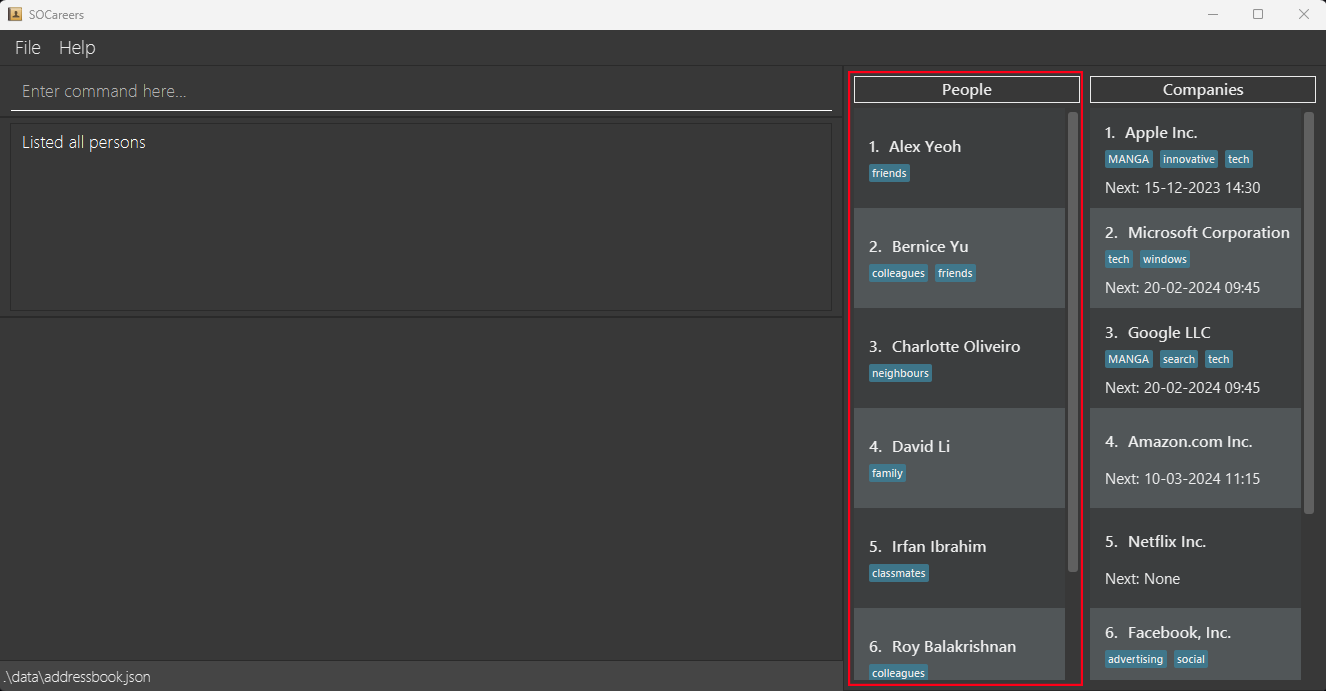Click the family tag under David Li
This screenshot has height=691, width=1326.
(887, 473)
